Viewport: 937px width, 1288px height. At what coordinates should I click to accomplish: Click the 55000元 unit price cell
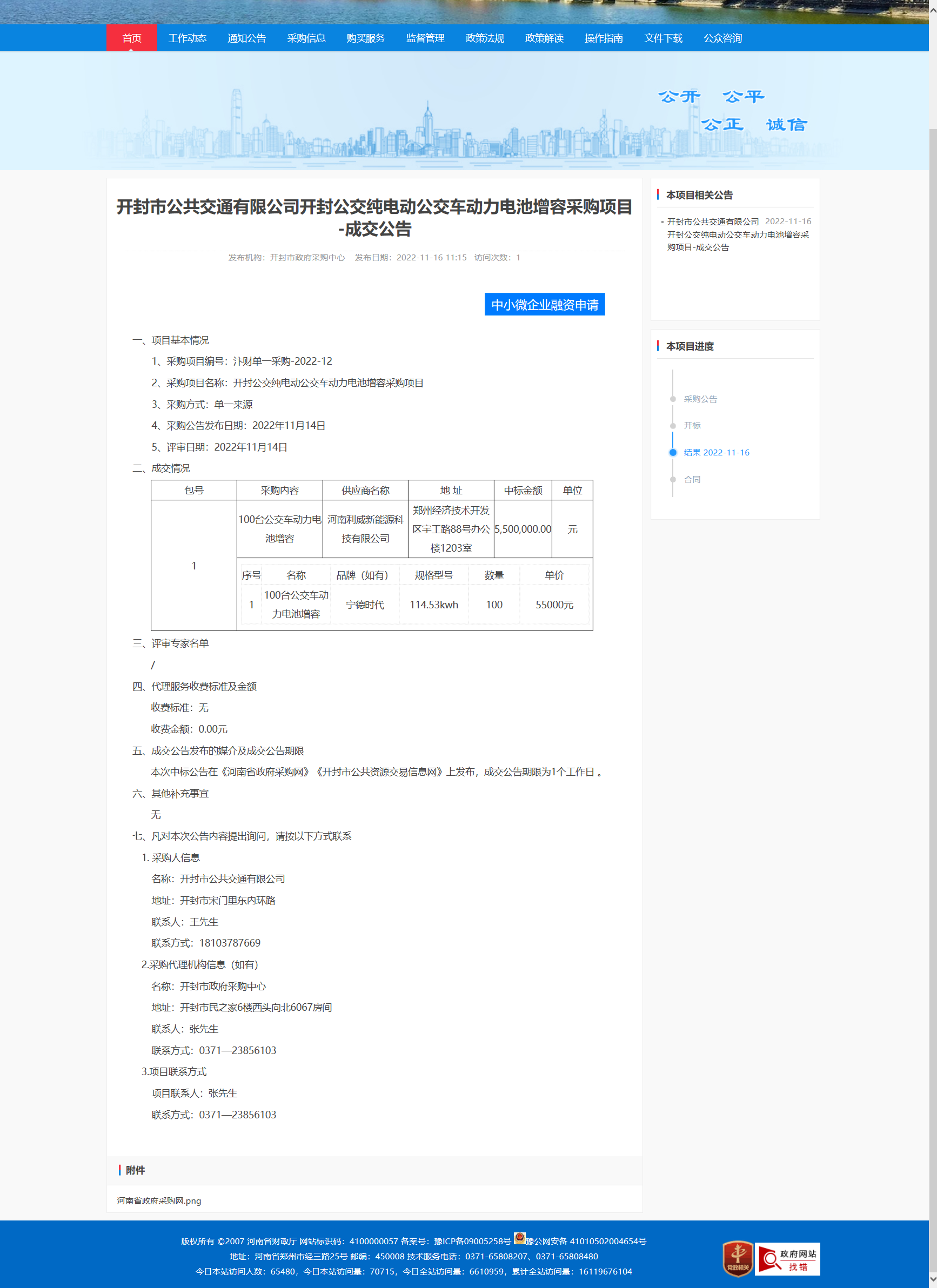point(554,605)
